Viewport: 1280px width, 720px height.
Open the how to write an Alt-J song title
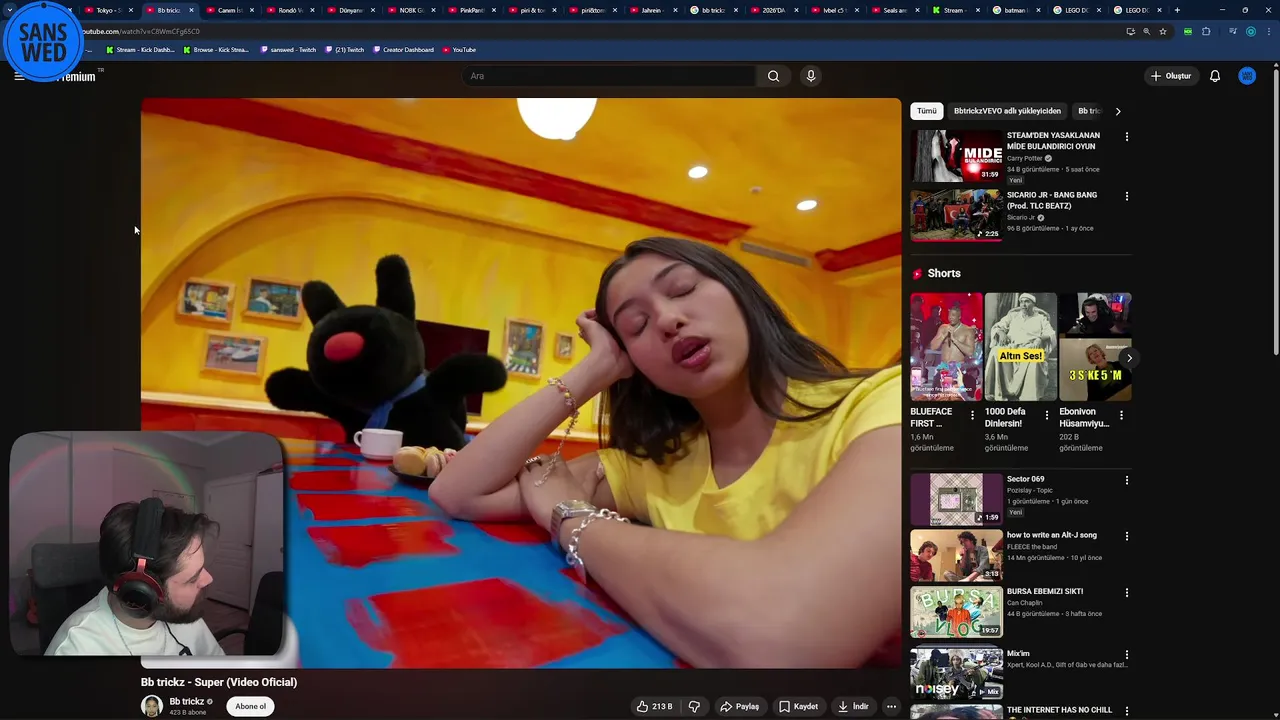(x=1052, y=535)
